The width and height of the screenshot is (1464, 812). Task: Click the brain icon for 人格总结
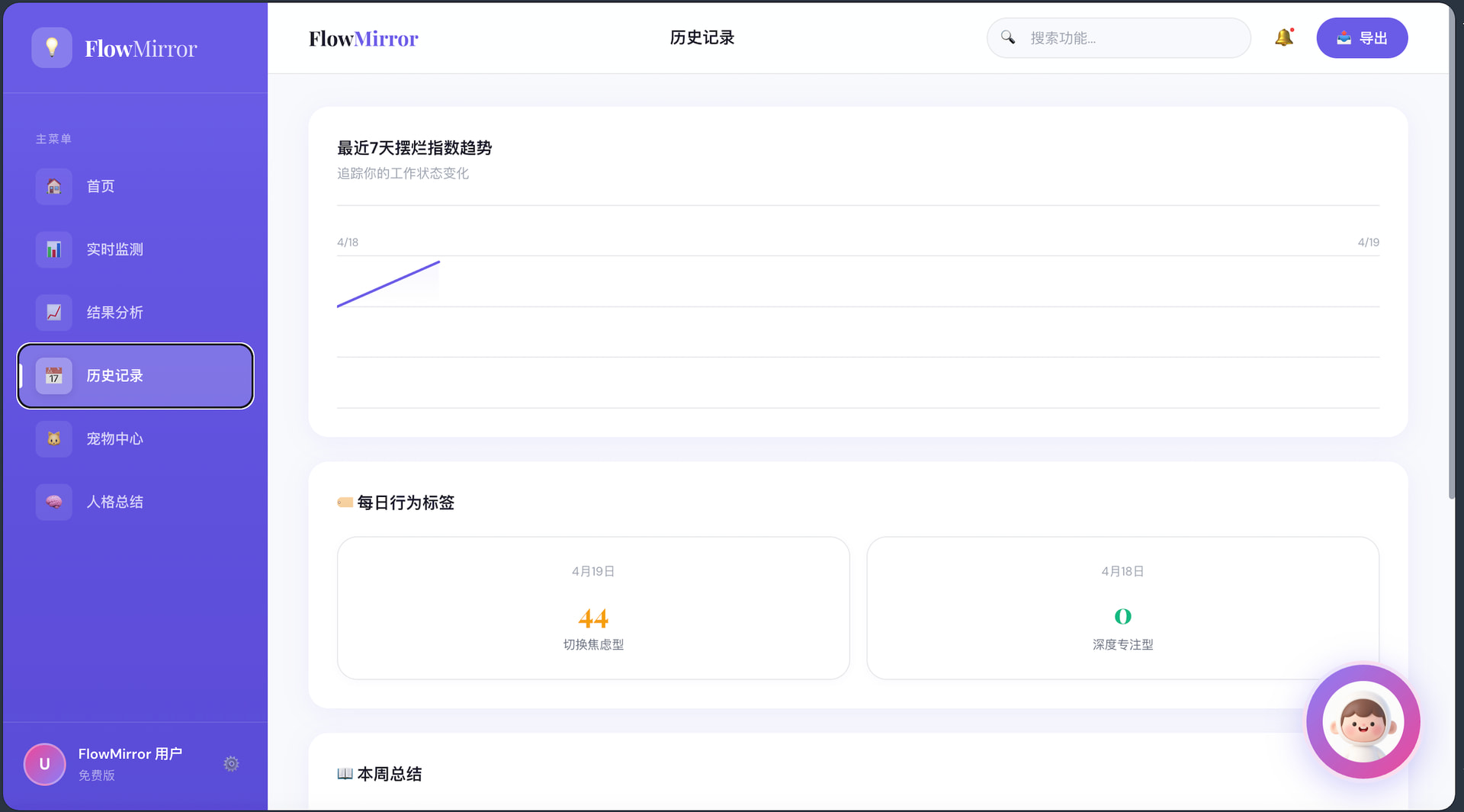point(53,502)
